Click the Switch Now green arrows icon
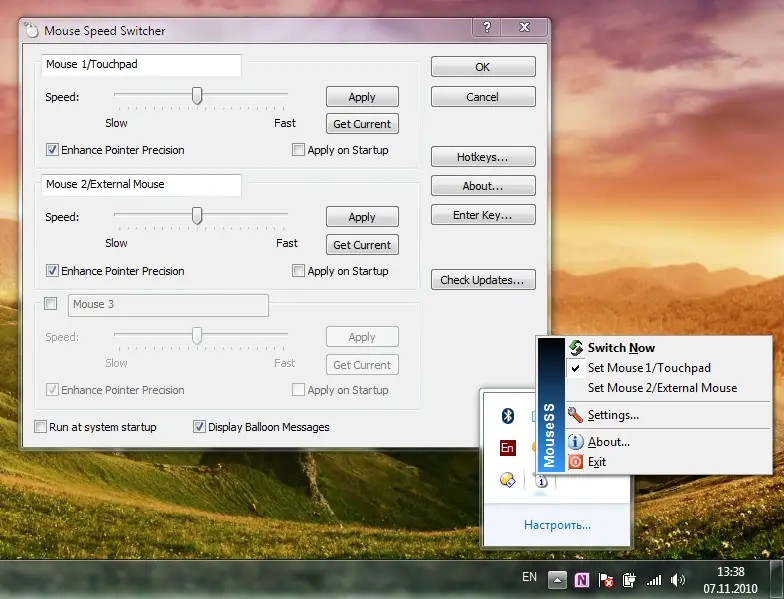This screenshot has height=599, width=784. pos(576,348)
